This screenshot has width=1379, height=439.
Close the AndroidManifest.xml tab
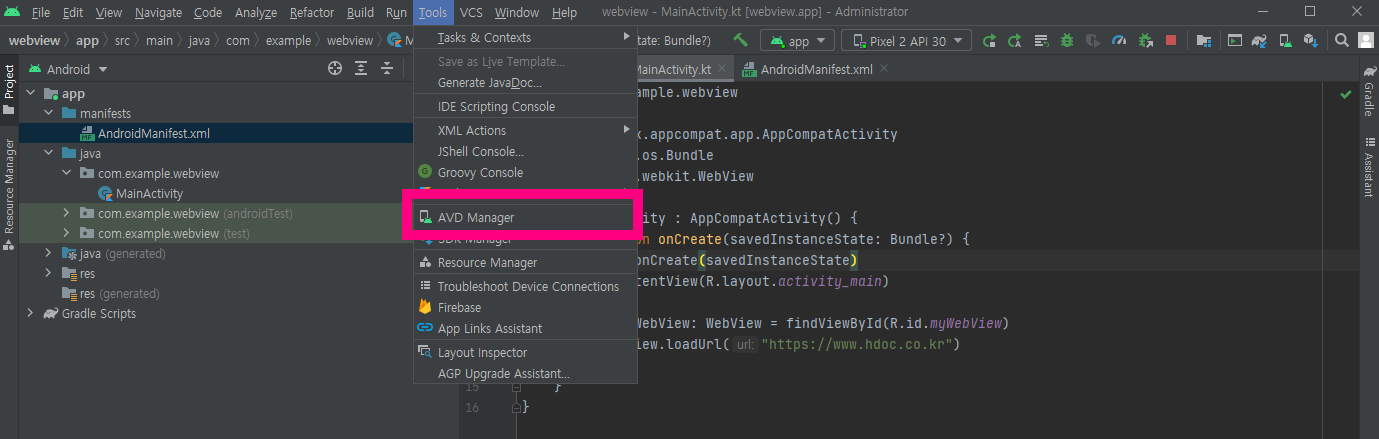point(882,70)
